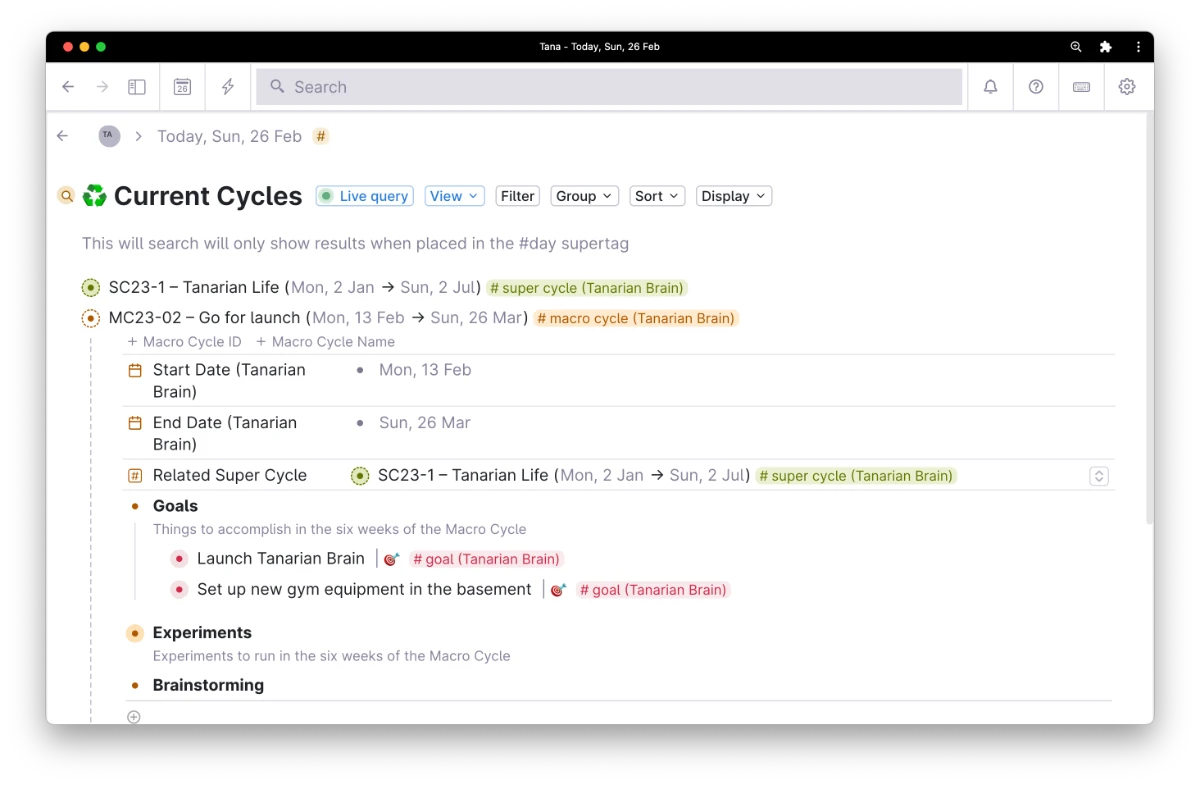
Task: Click the target icon next to Launch Tanarian Brain
Action: point(391,559)
